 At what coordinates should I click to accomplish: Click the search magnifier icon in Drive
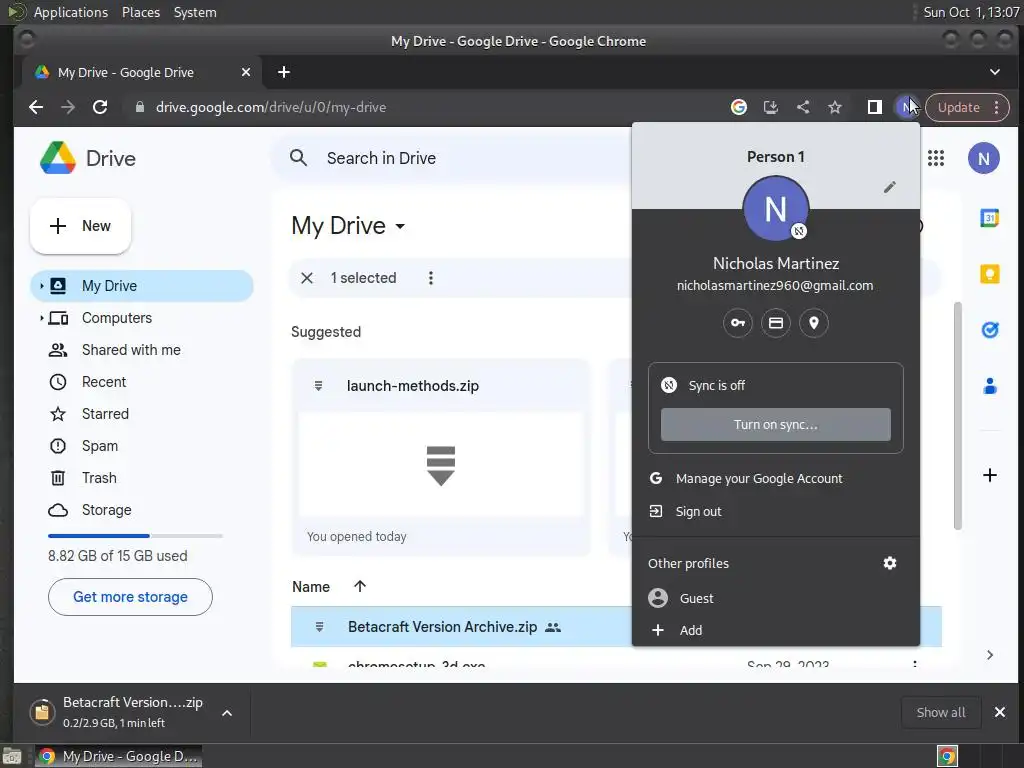point(298,158)
